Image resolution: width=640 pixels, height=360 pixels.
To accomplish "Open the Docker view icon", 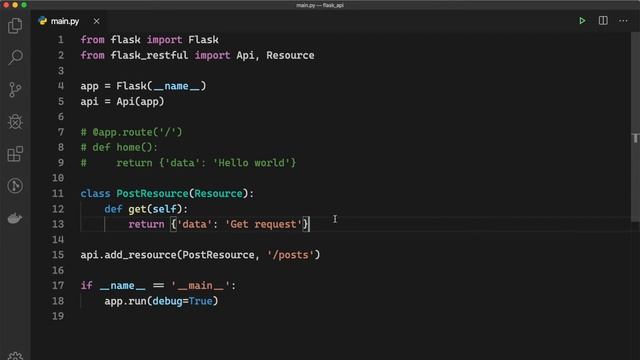I will point(15,218).
